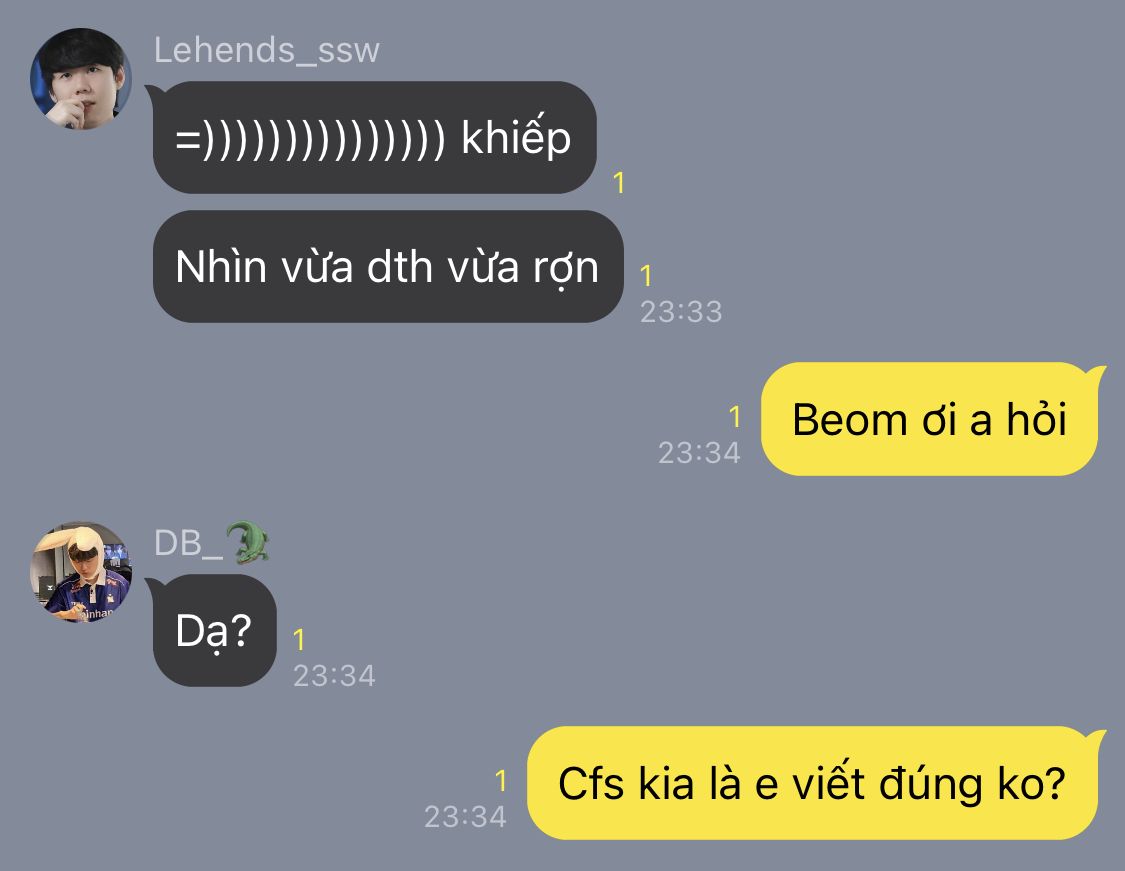The image size is (1125, 871).
Task: Click the crocodile emoji beside DB_
Action: point(248,542)
